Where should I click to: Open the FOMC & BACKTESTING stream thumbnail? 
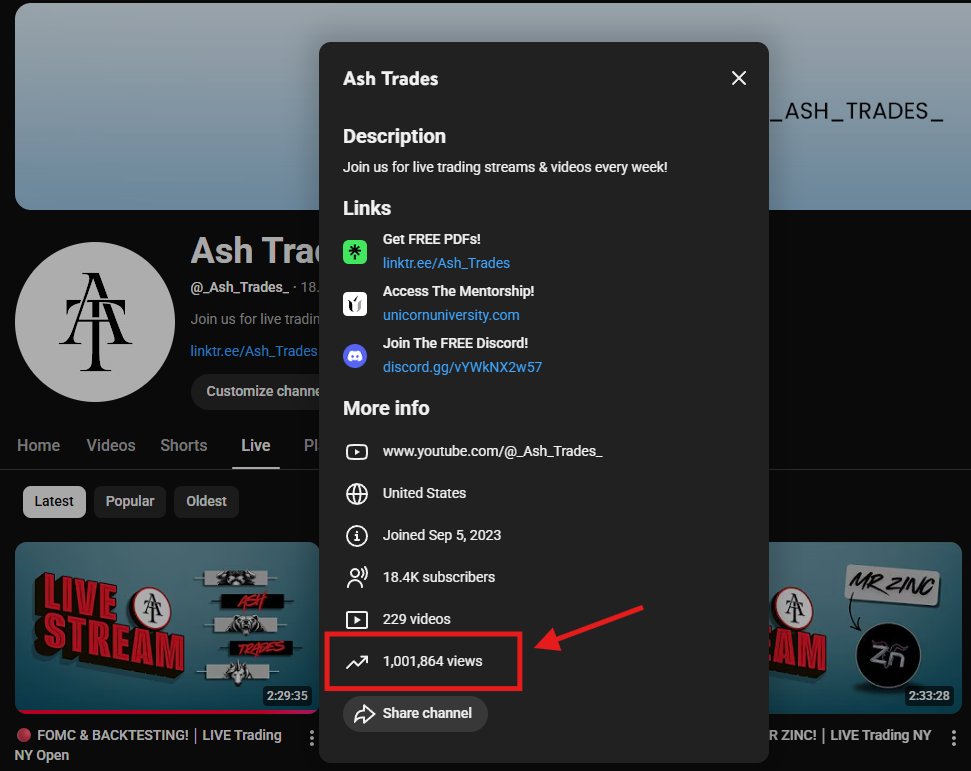point(167,627)
